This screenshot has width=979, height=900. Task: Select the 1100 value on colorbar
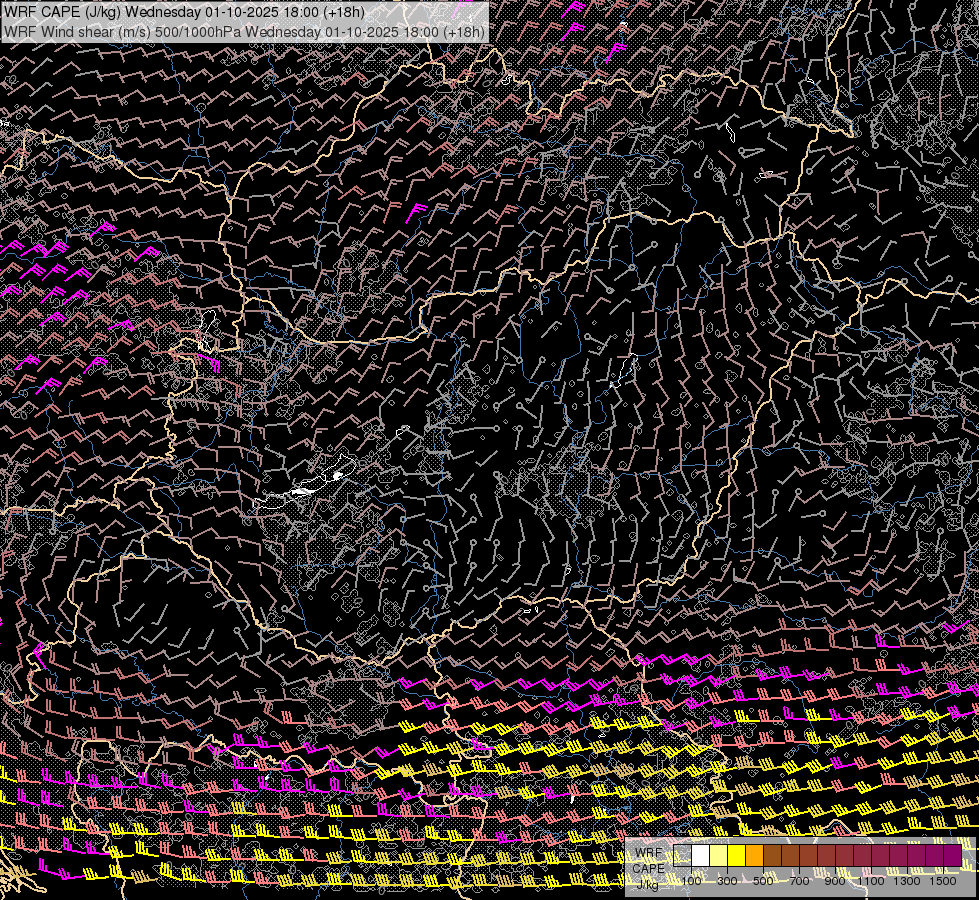pyautogui.click(x=871, y=881)
